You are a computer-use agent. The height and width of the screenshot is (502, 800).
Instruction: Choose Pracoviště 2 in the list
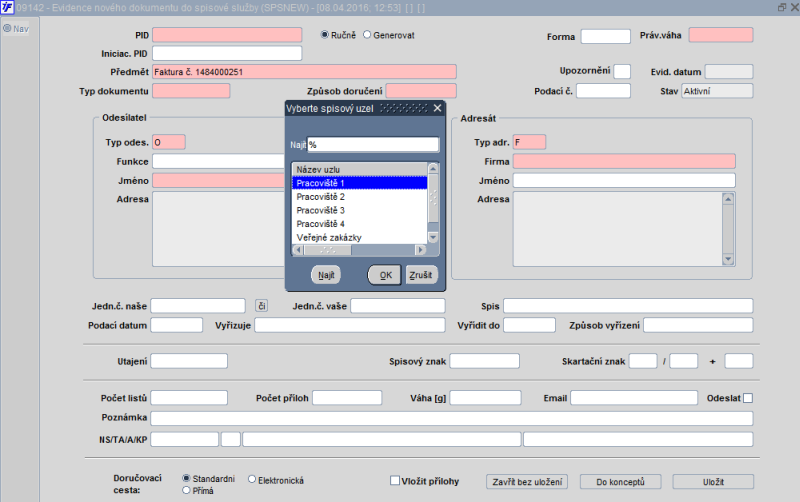tap(359, 196)
